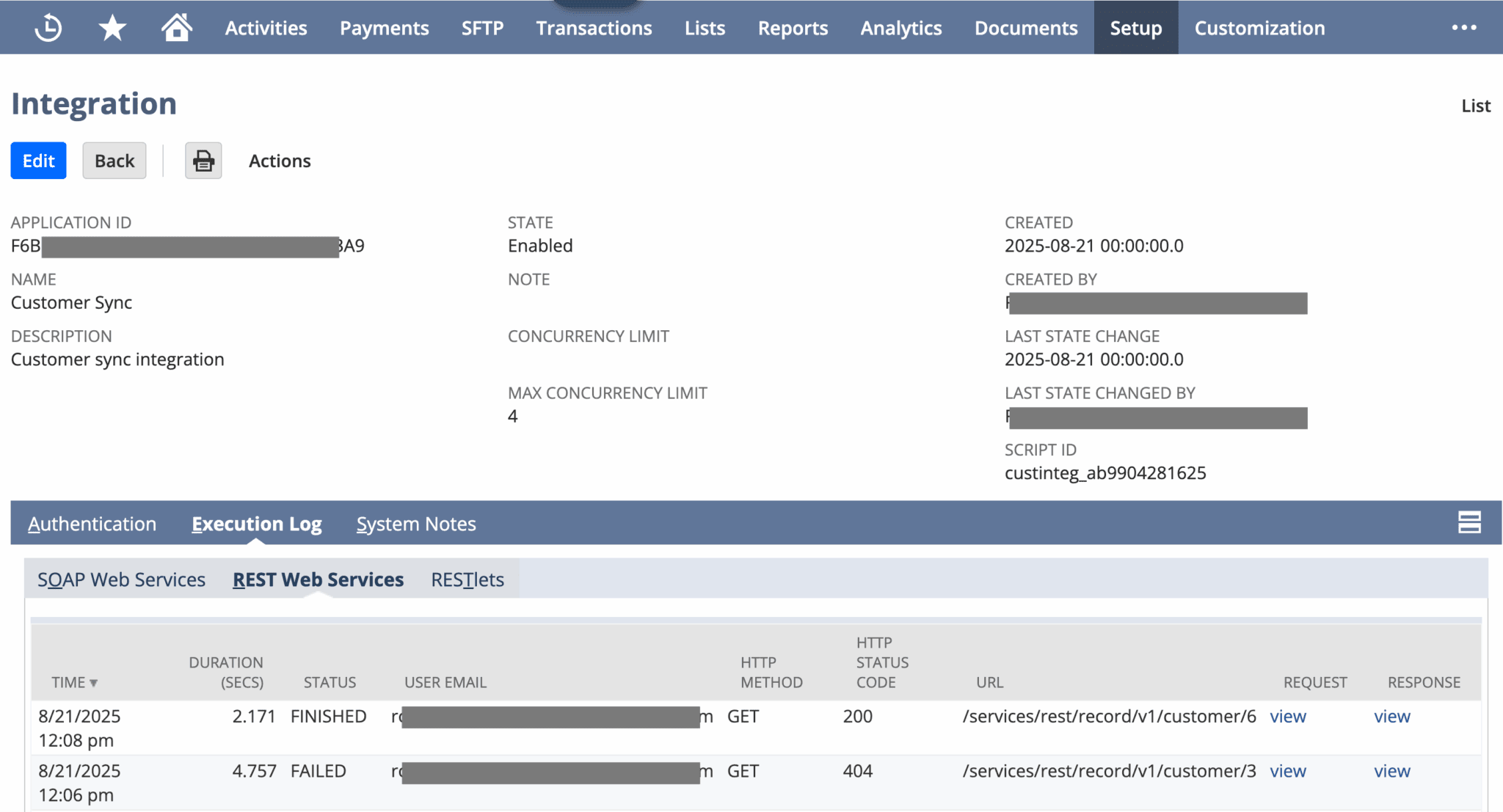1503x812 pixels.
Task: Open the Analytics menu
Action: (x=900, y=27)
